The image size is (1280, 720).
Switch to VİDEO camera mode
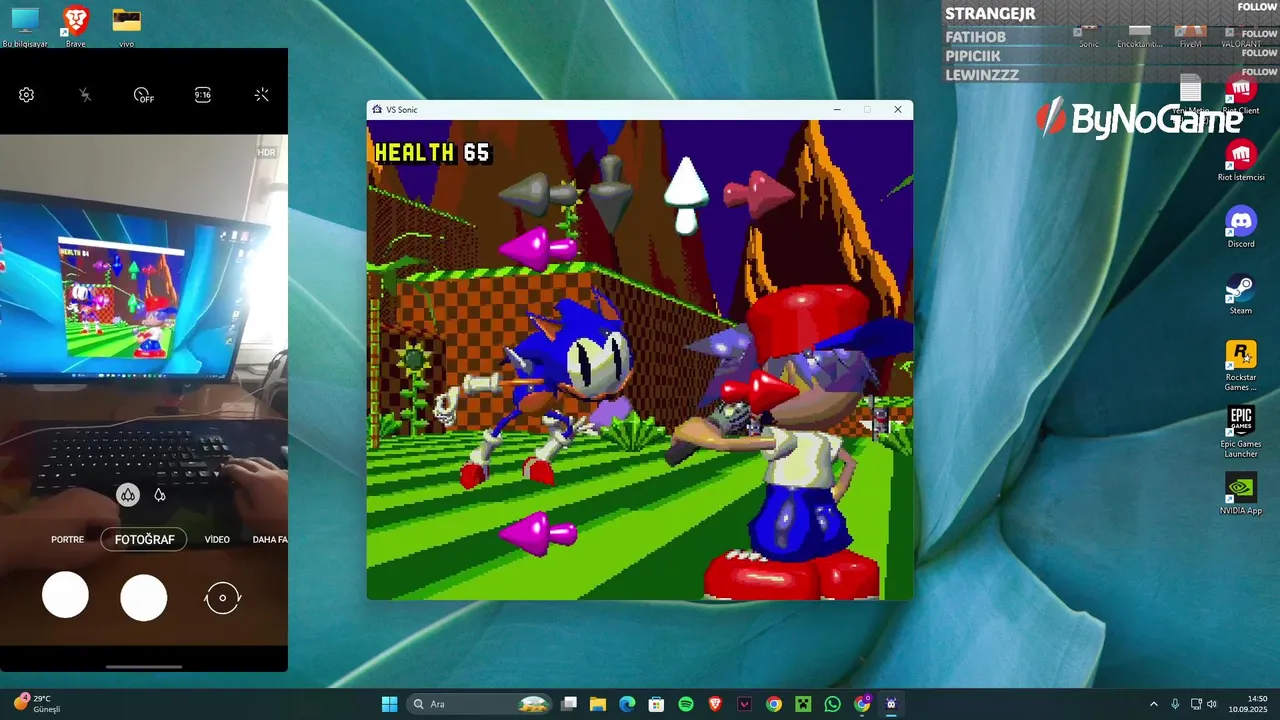(217, 540)
